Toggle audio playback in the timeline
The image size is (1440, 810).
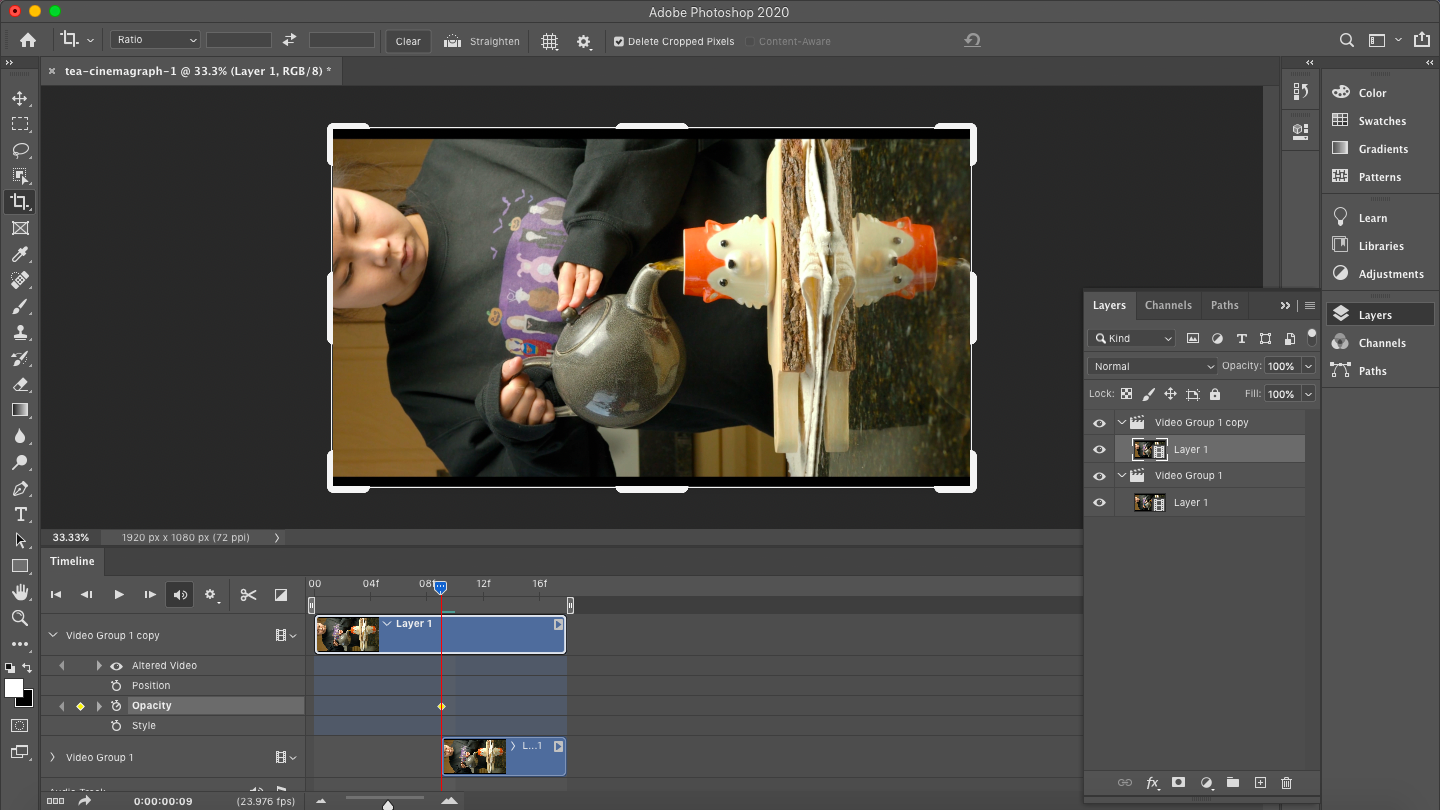[x=180, y=594]
